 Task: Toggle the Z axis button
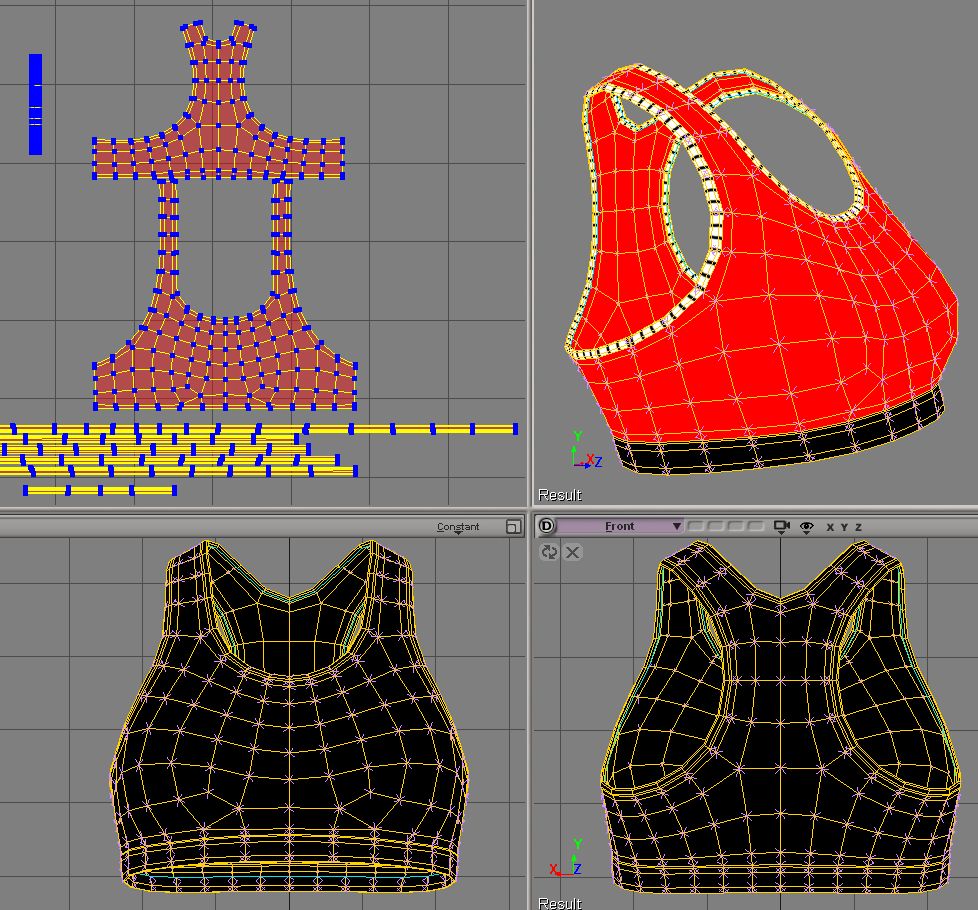tap(858, 527)
